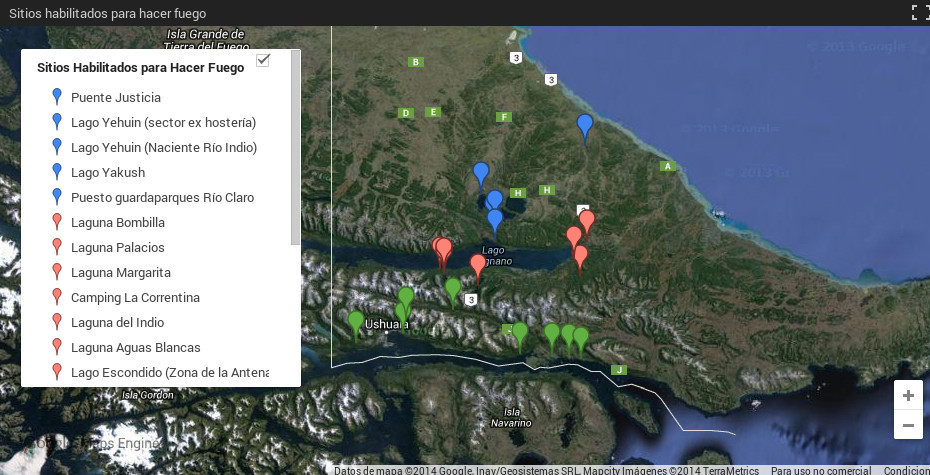Screen dimensions: 930x475
Task: Click the route 3 road shield near top
Action: tap(516, 58)
